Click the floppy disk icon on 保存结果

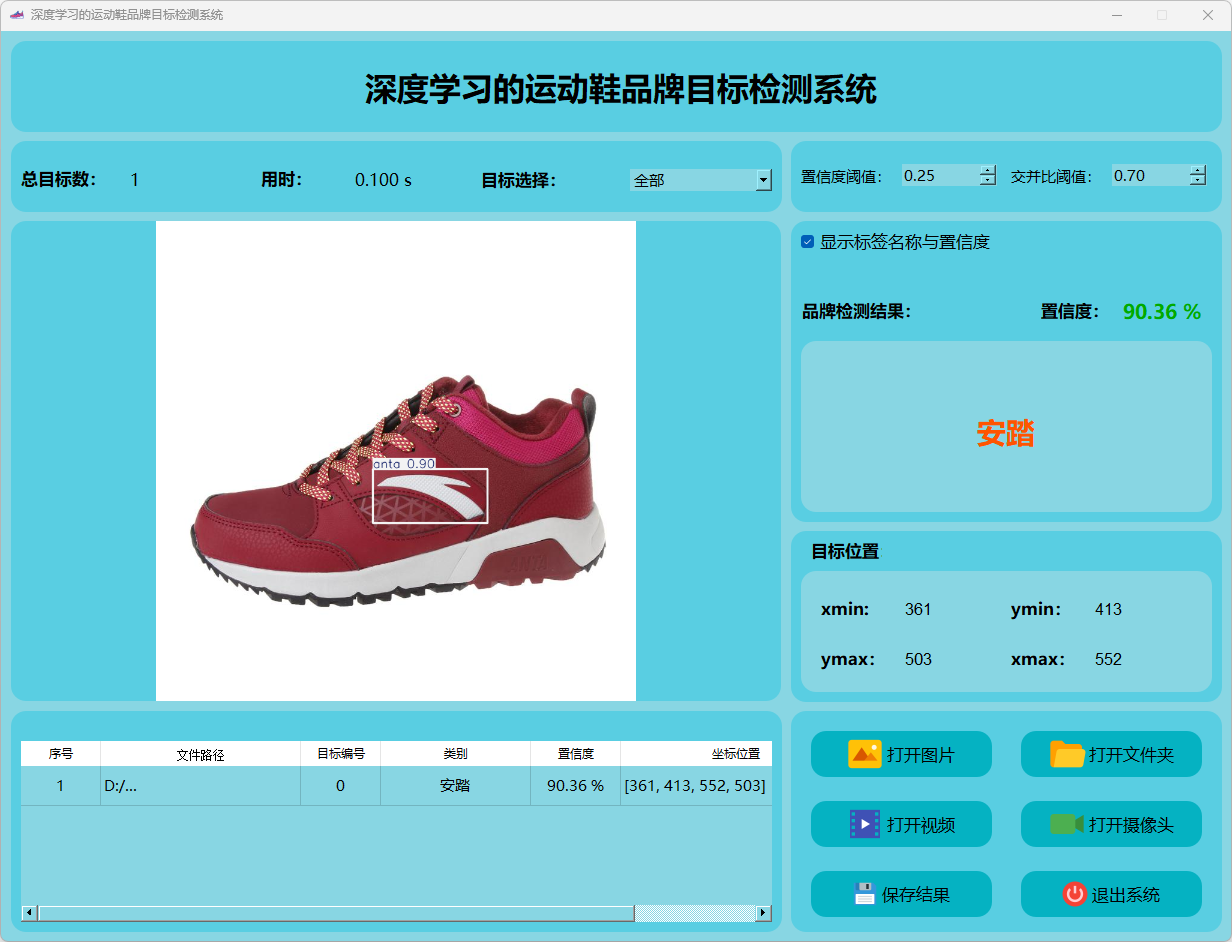(864, 894)
